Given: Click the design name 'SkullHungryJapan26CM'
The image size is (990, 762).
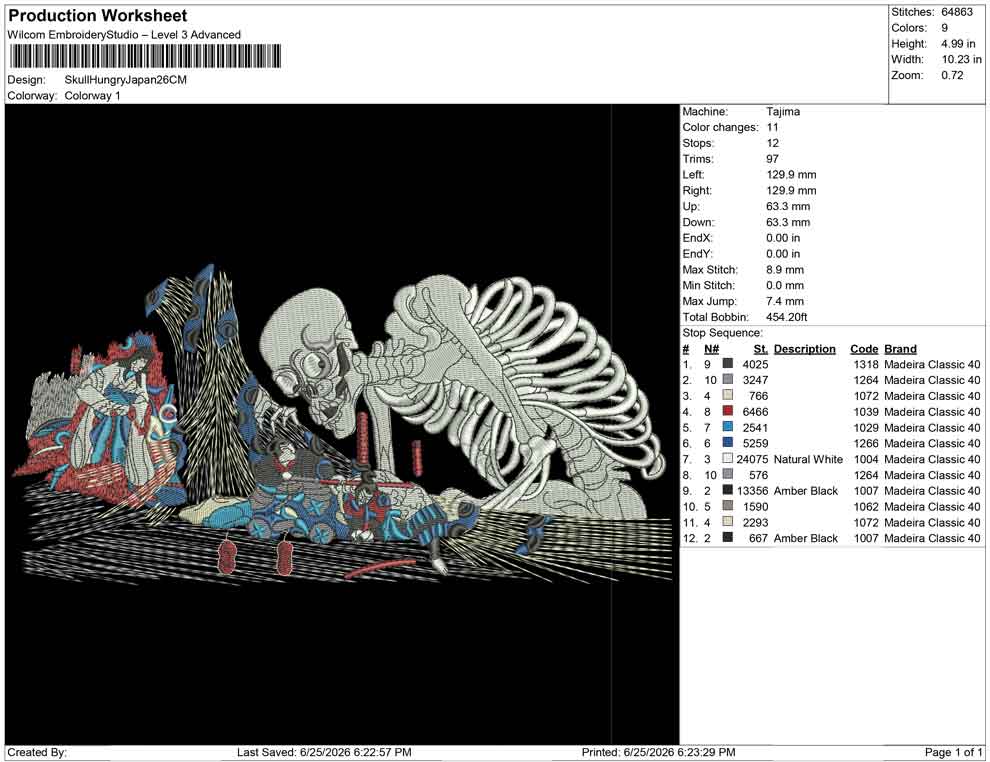Looking at the screenshot, I should 126,80.
